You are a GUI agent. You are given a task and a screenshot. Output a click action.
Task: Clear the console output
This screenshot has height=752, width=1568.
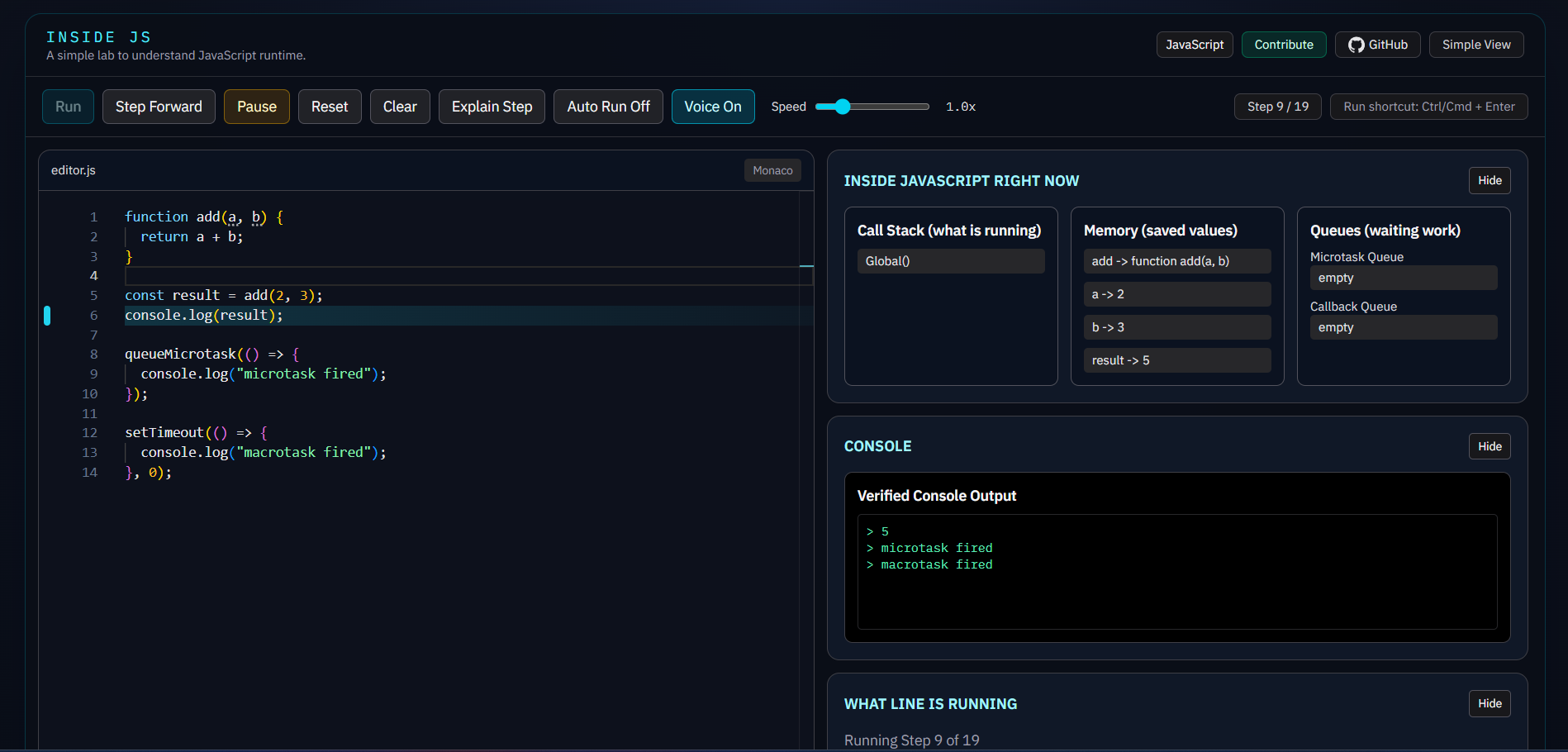pos(400,106)
